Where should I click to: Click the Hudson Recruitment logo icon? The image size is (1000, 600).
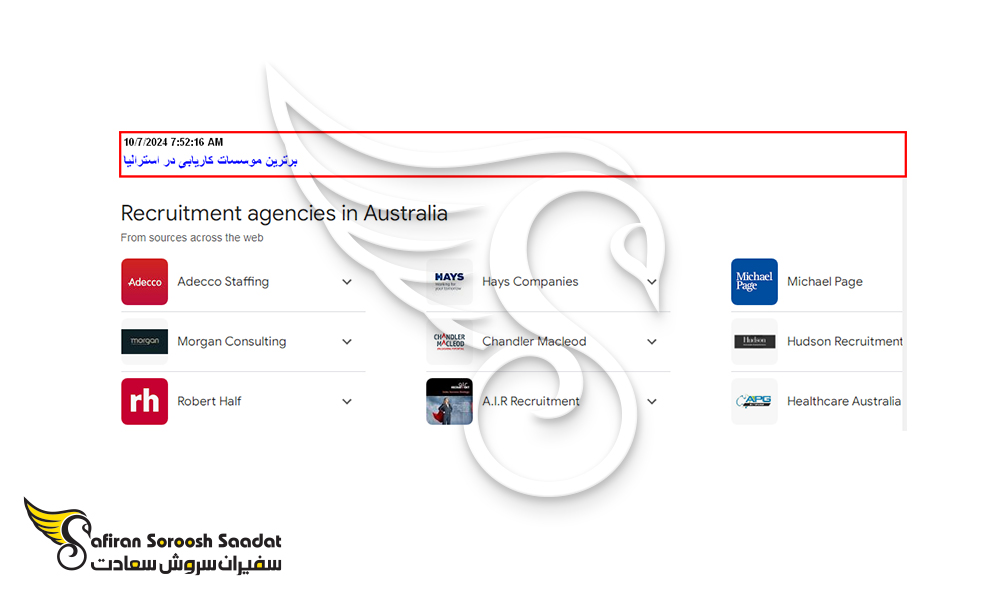(x=754, y=342)
